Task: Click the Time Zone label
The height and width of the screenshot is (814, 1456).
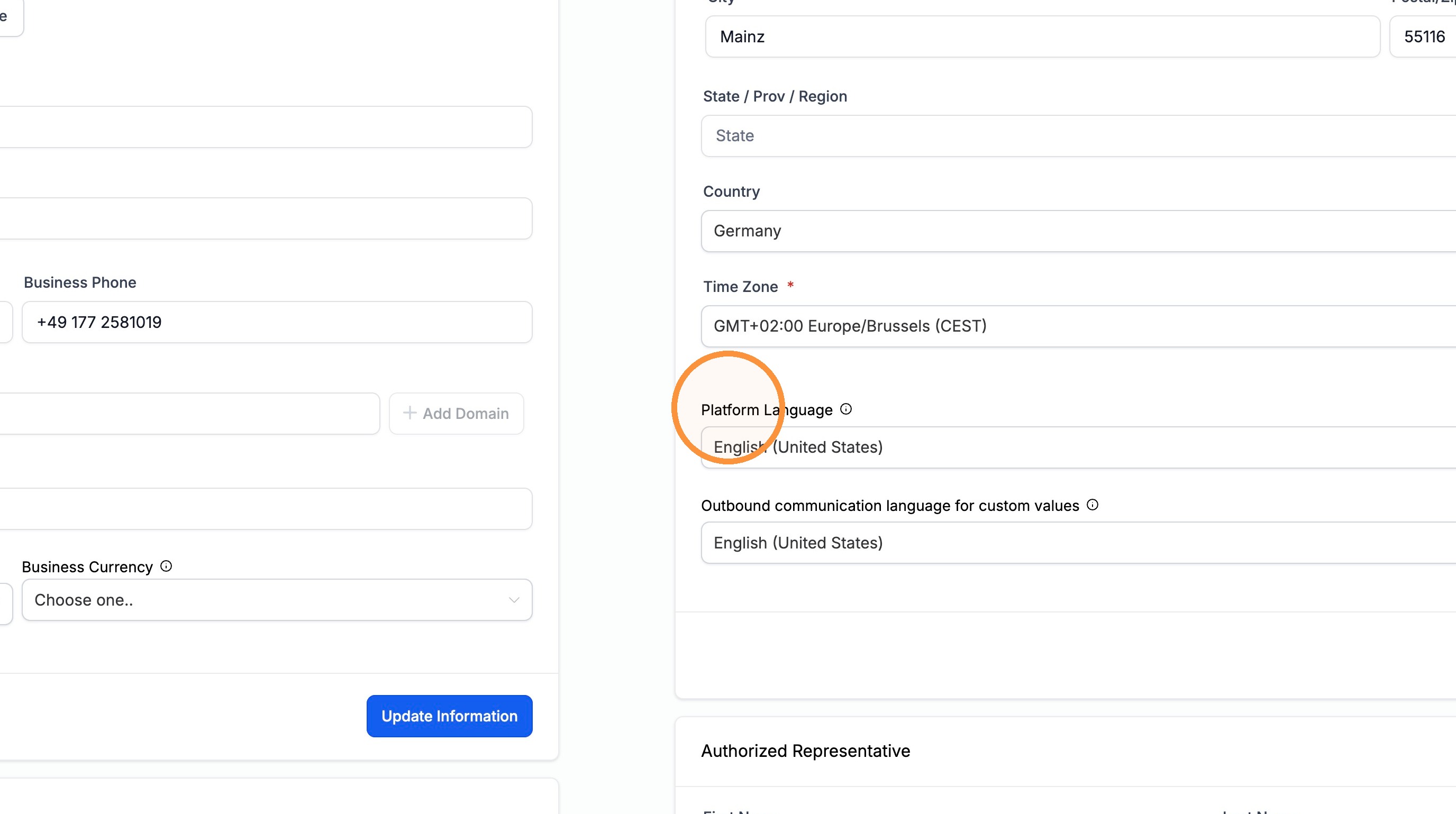Action: click(741, 286)
